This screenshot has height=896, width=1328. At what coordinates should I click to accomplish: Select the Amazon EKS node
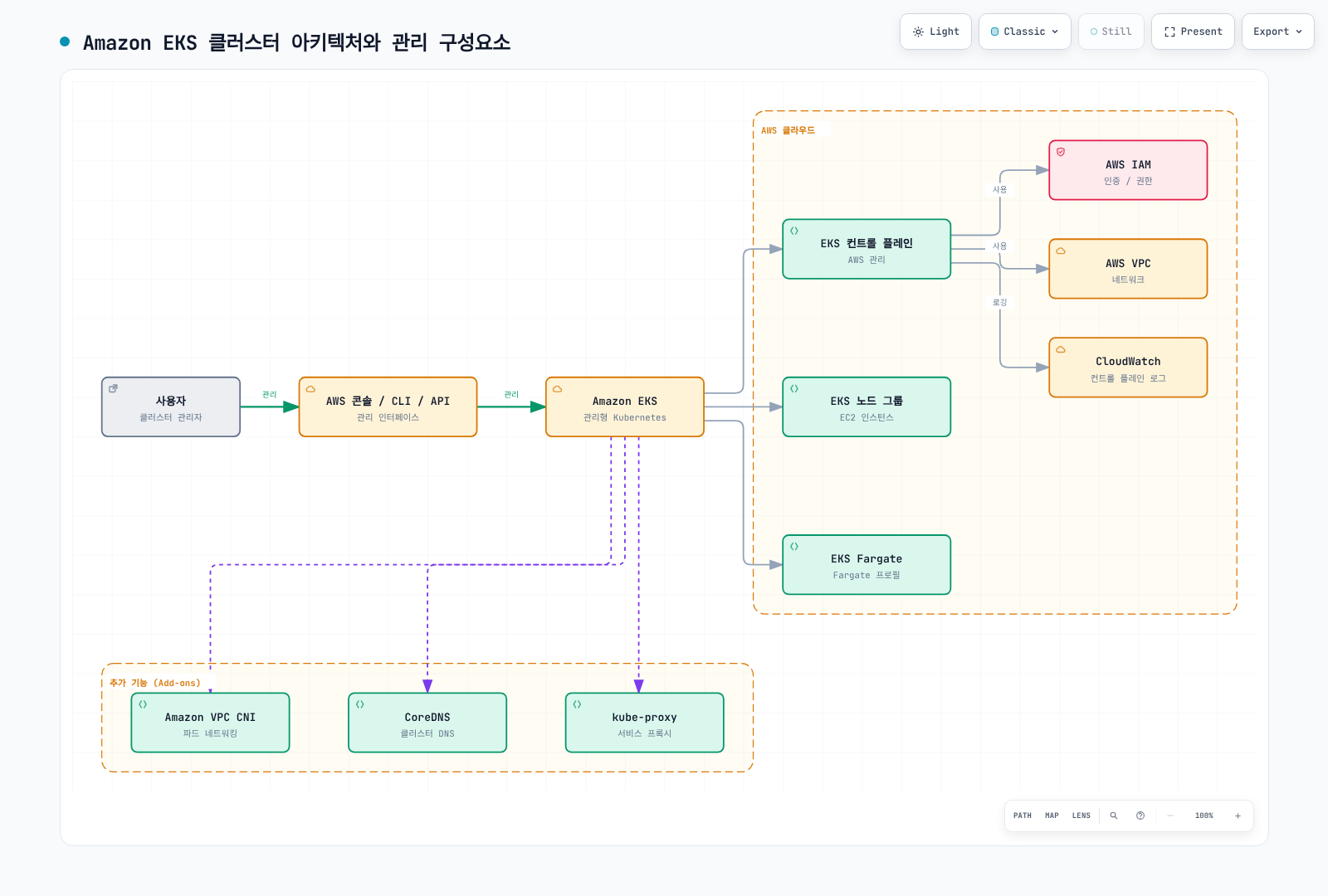[625, 407]
